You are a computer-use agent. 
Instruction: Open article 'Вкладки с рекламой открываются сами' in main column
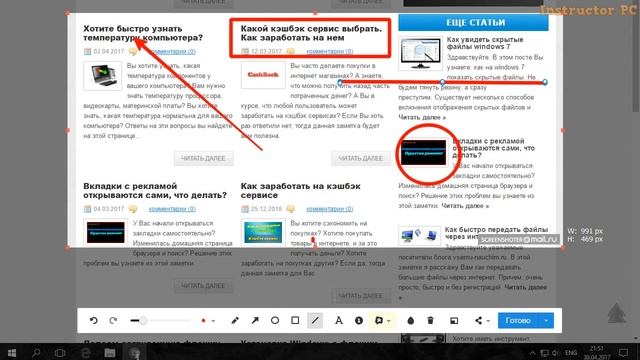click(155, 191)
